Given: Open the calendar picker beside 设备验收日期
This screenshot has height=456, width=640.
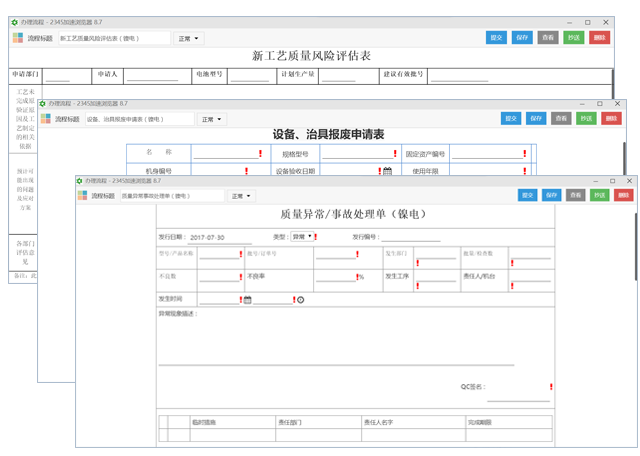Looking at the screenshot, I should (387, 171).
